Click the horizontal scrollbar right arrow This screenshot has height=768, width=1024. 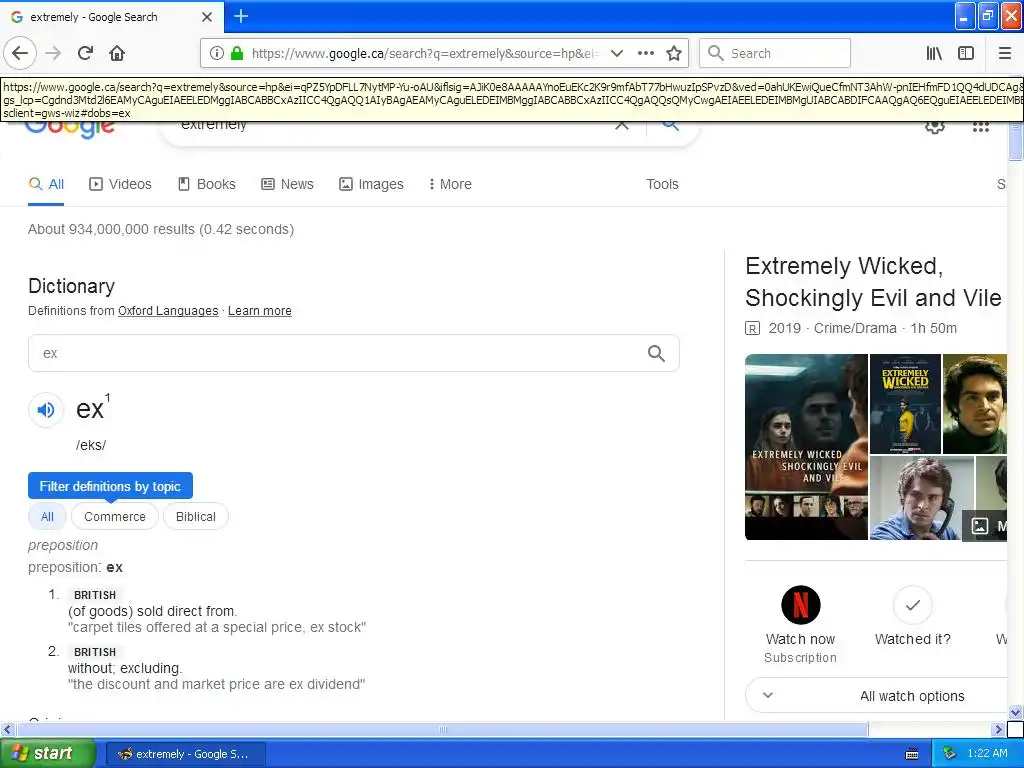pos(998,729)
